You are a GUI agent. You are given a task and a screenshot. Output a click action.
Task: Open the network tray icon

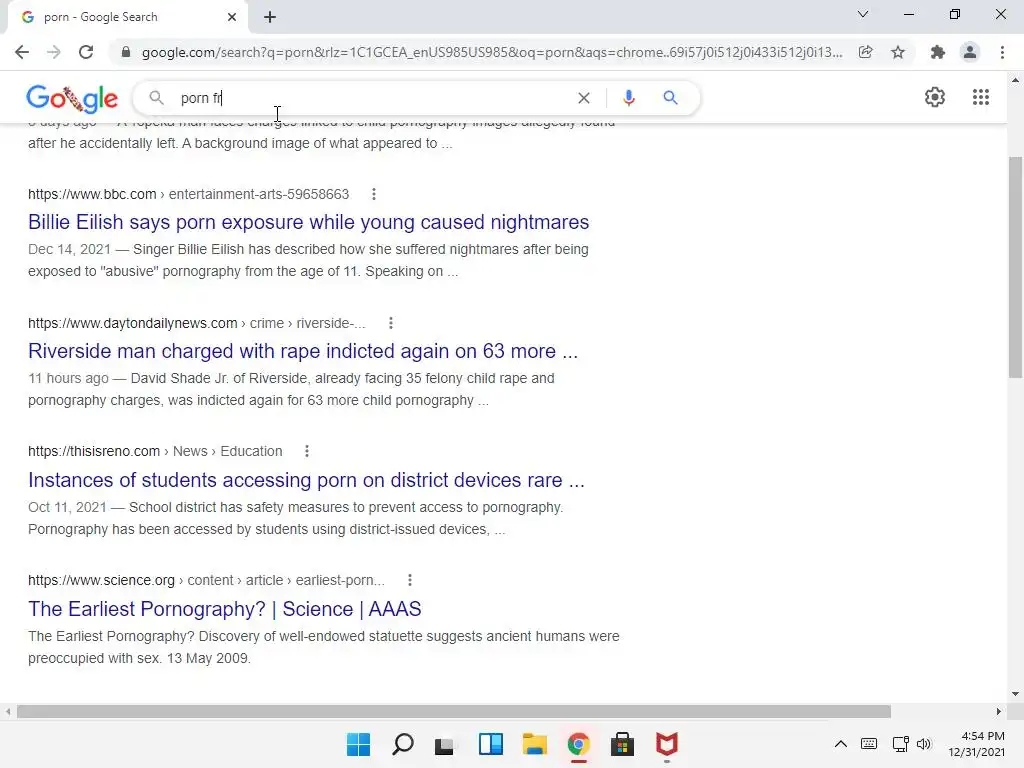click(x=901, y=744)
